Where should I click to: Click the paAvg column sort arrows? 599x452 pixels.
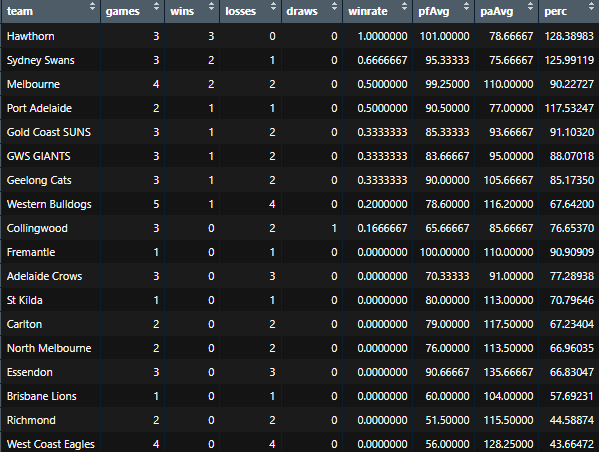tap(530, 6)
